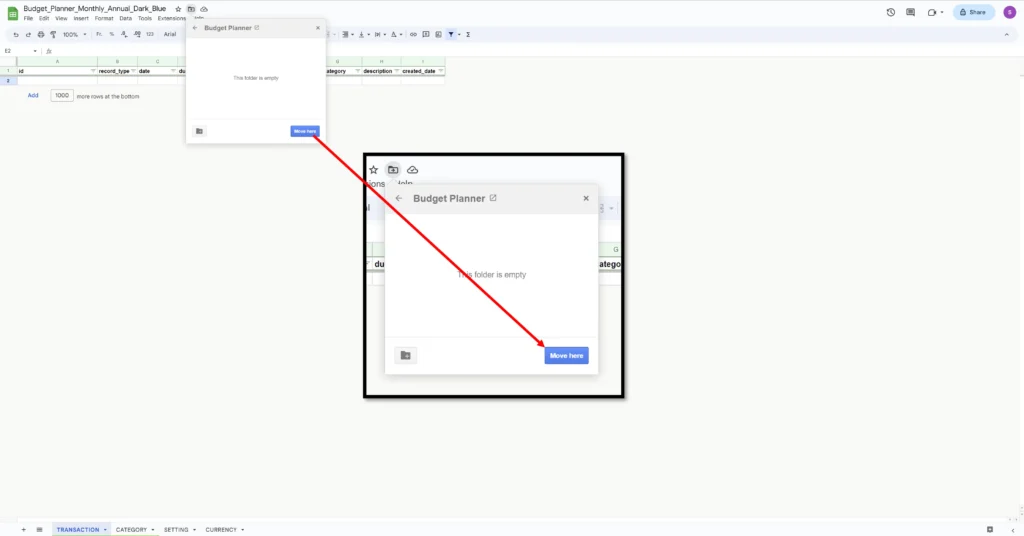Screen dimensions: 1024x536
Task: Open version history clock icon
Action: [891, 12]
